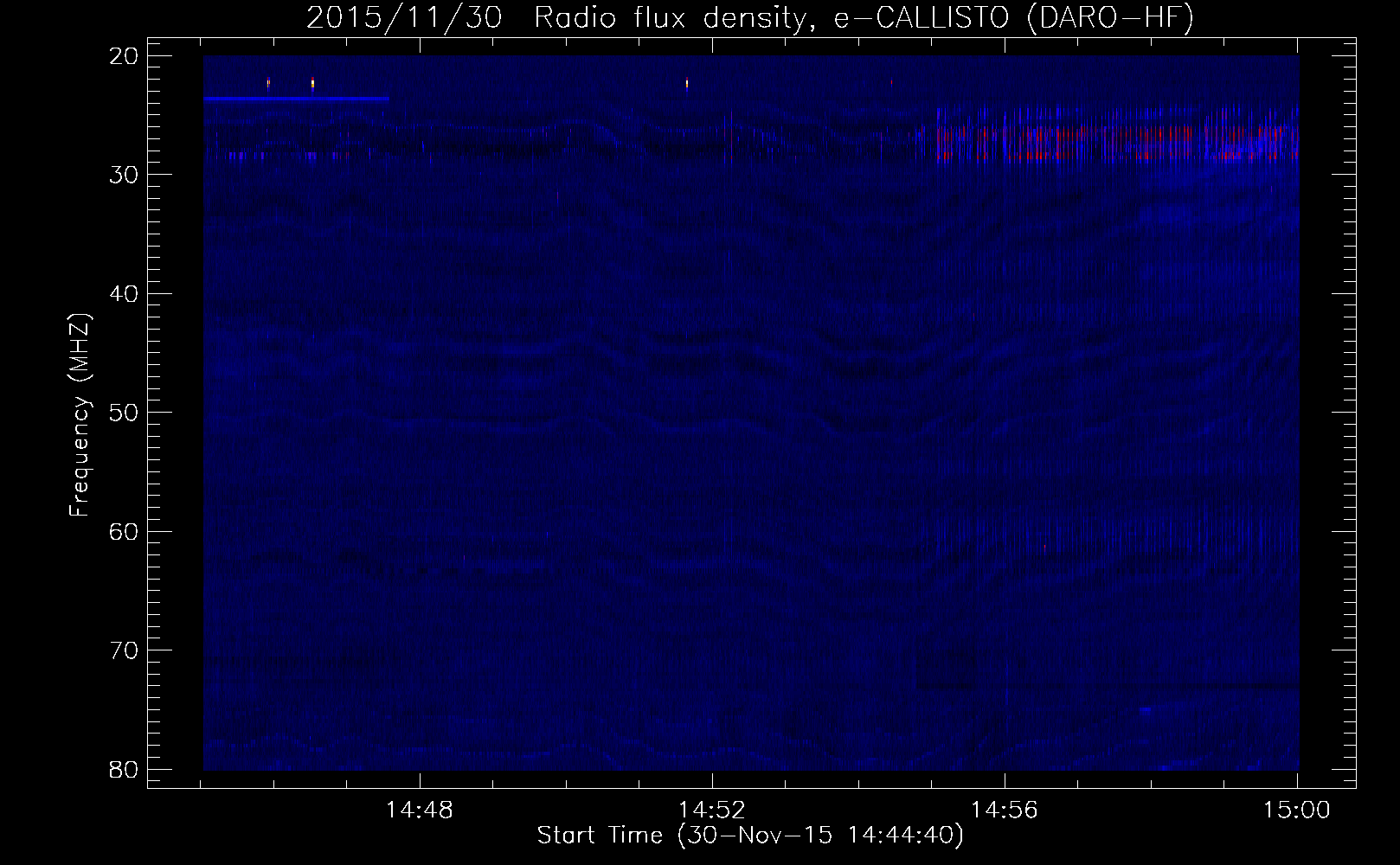The image size is (1400, 865).
Task: Click the 14:56 time tick label
Action: coord(1005,811)
